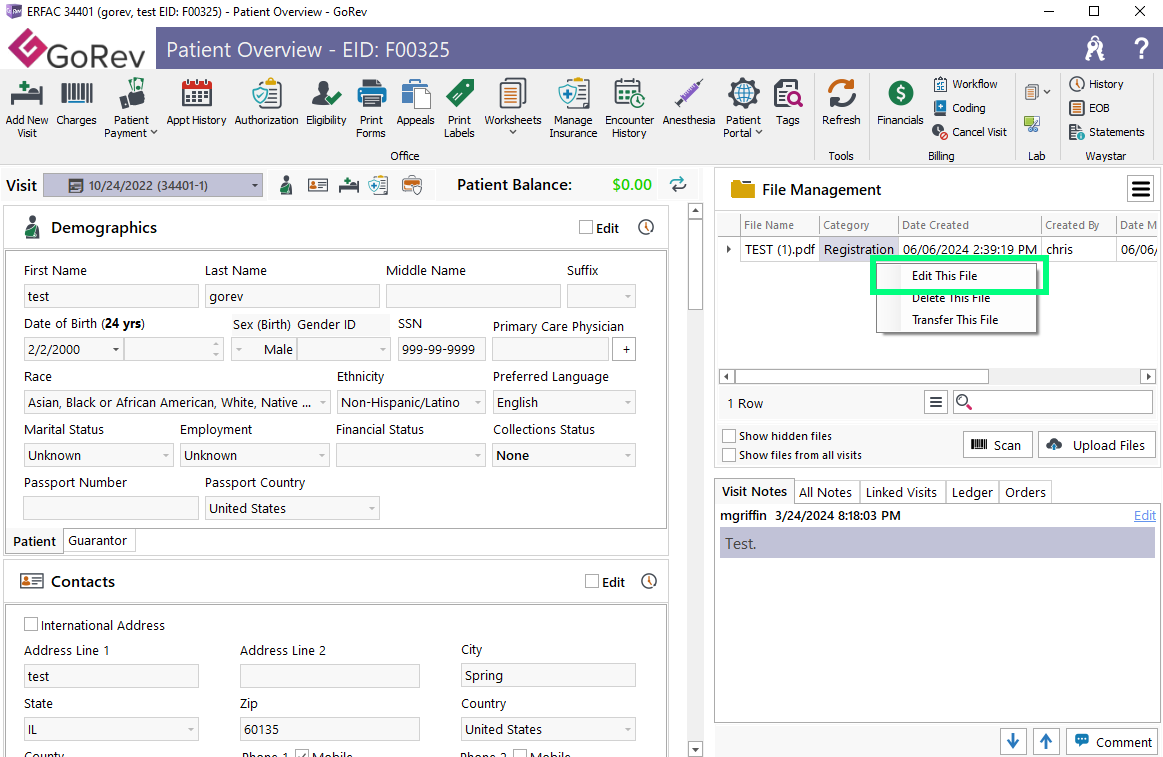Viewport: 1163px width, 757px height.
Task: Click the First Name field
Action: (111, 297)
